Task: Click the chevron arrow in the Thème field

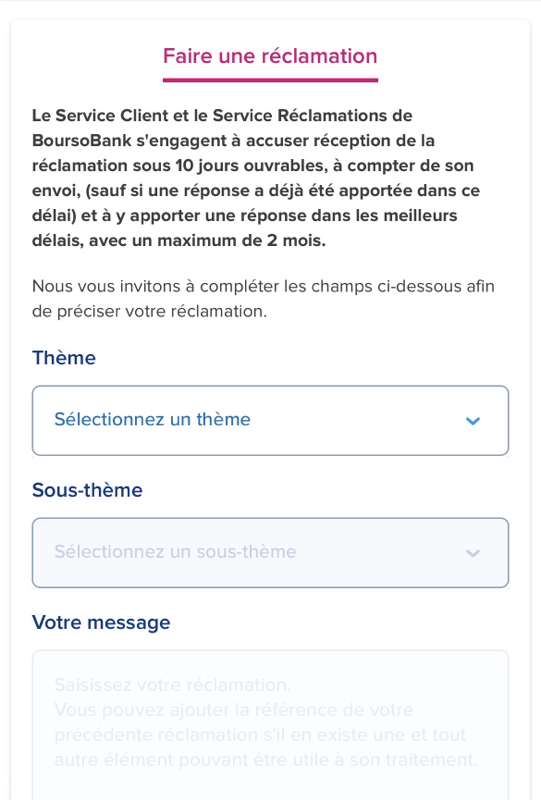Action: click(x=473, y=421)
